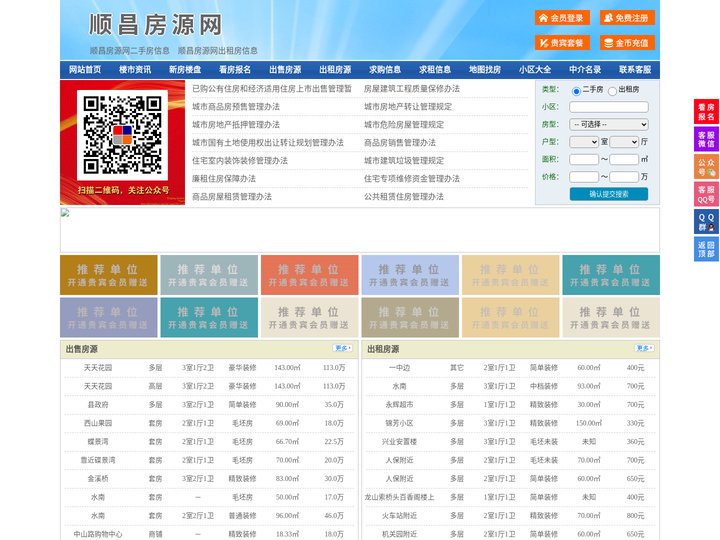The width and height of the screenshot is (720, 540).
Task: Open the 室 count dropdown
Action: (x=584, y=142)
